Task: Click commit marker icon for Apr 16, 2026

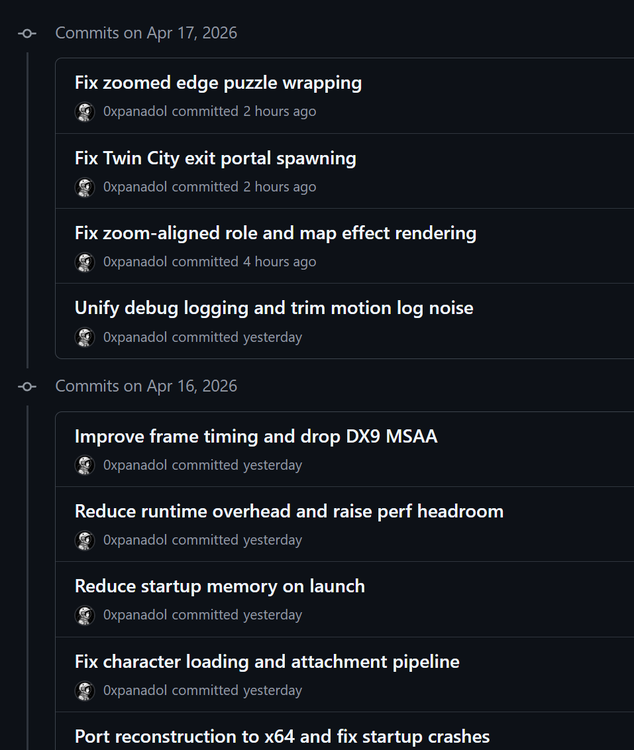Action: 27,386
